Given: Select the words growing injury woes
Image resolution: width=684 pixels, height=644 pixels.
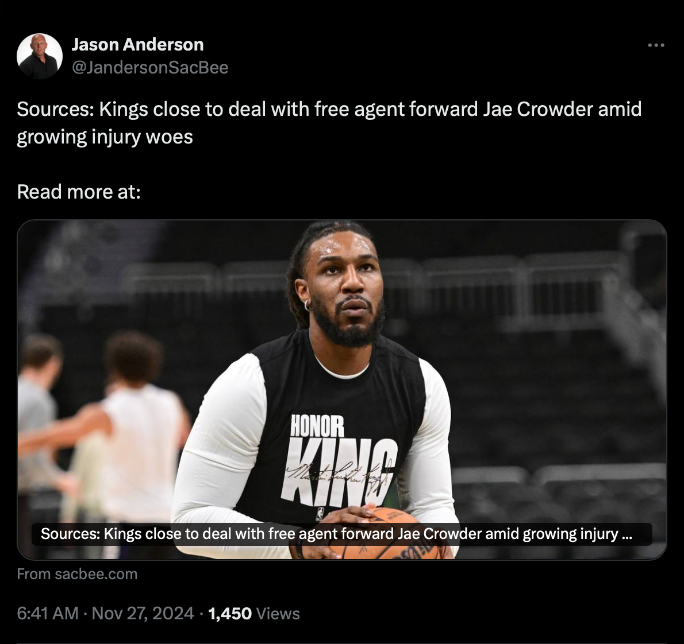Looking at the screenshot, I should coord(105,137).
